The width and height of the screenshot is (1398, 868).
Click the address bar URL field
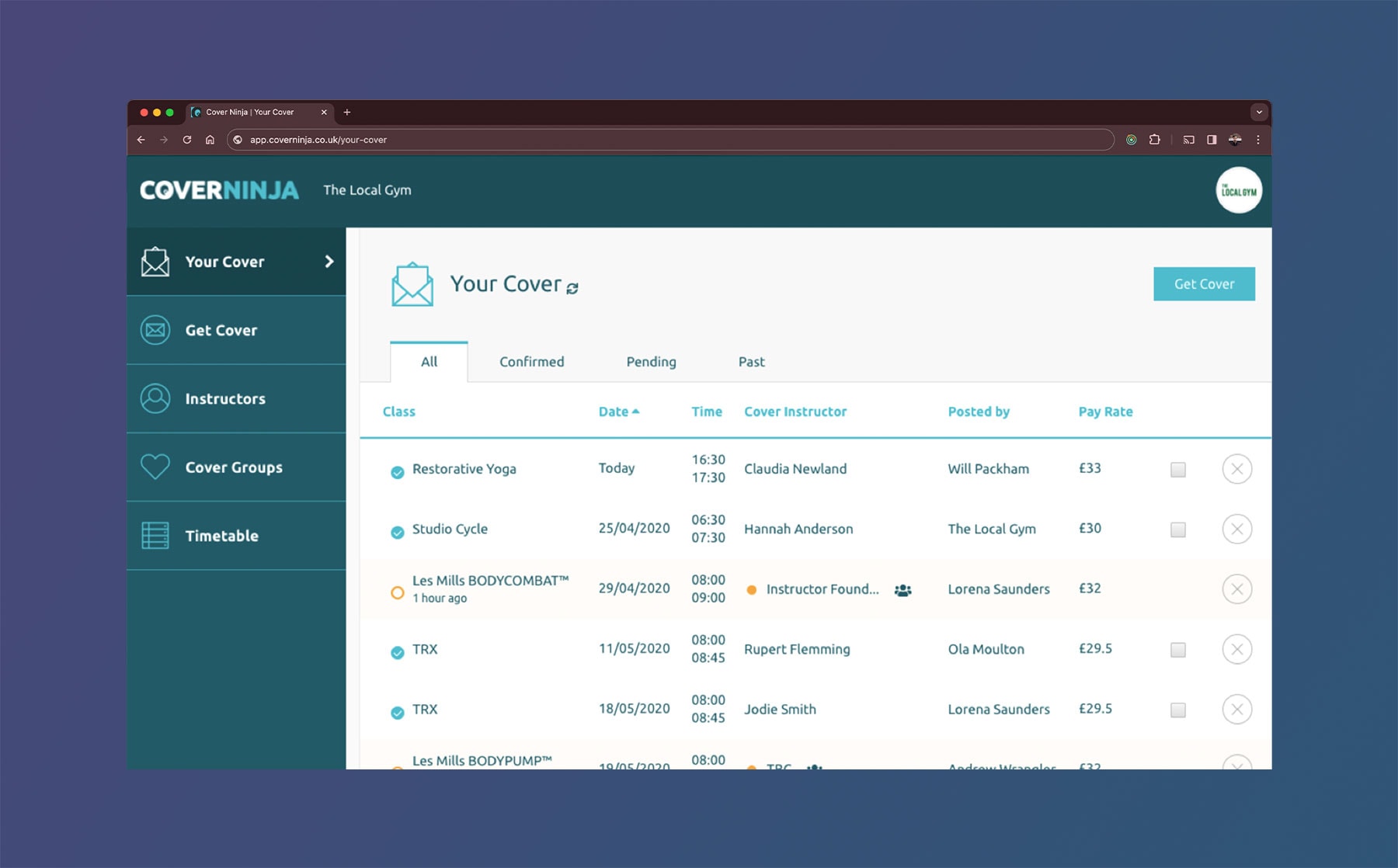(671, 140)
